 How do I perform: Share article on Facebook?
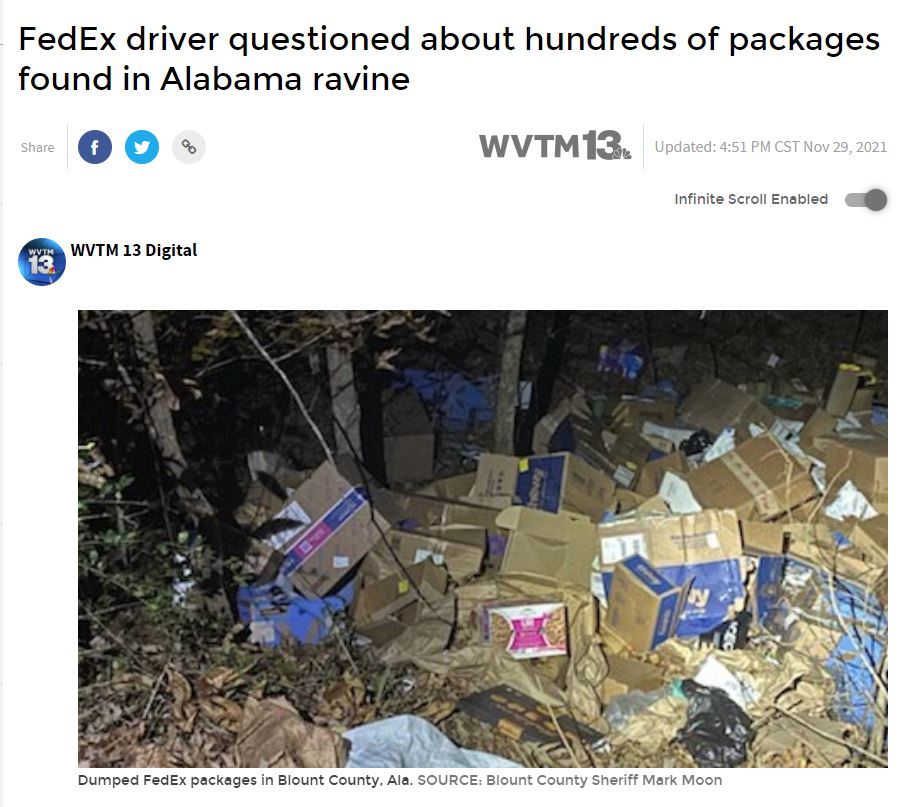[95, 147]
